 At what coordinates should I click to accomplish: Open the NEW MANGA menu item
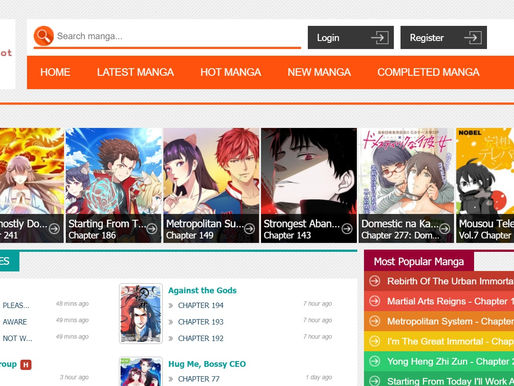[319, 72]
